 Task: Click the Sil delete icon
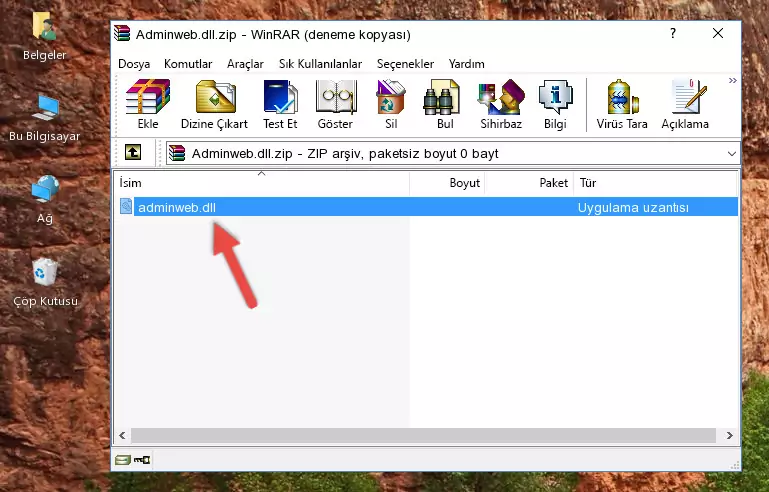click(391, 97)
